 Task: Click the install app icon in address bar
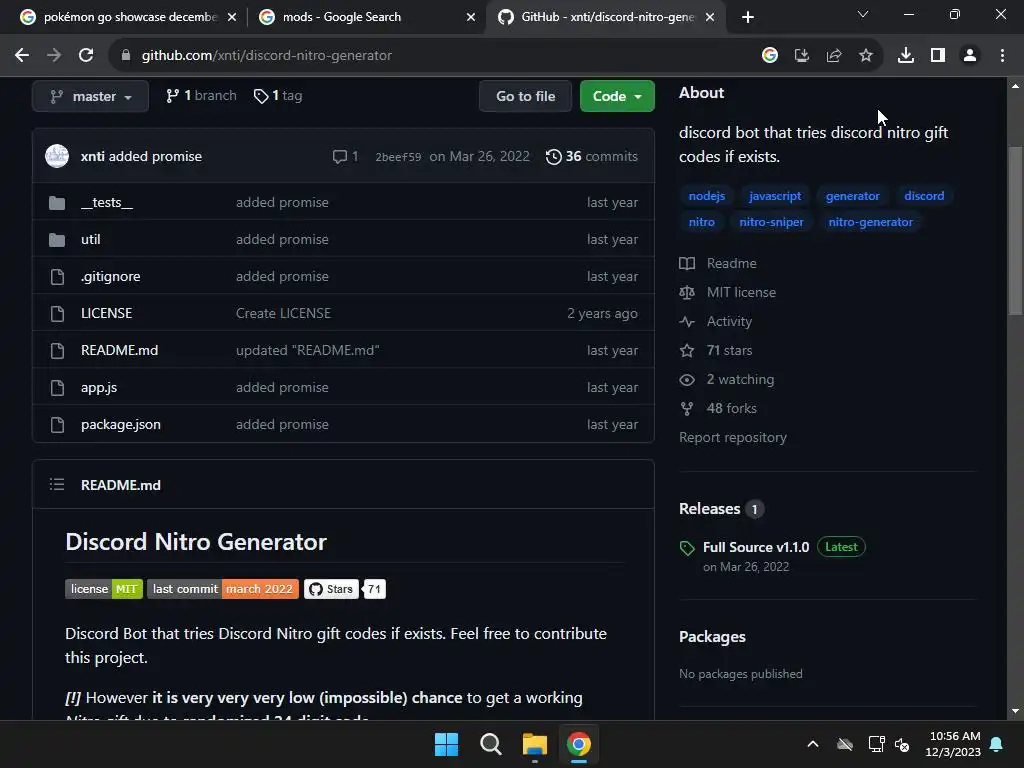[x=802, y=56]
